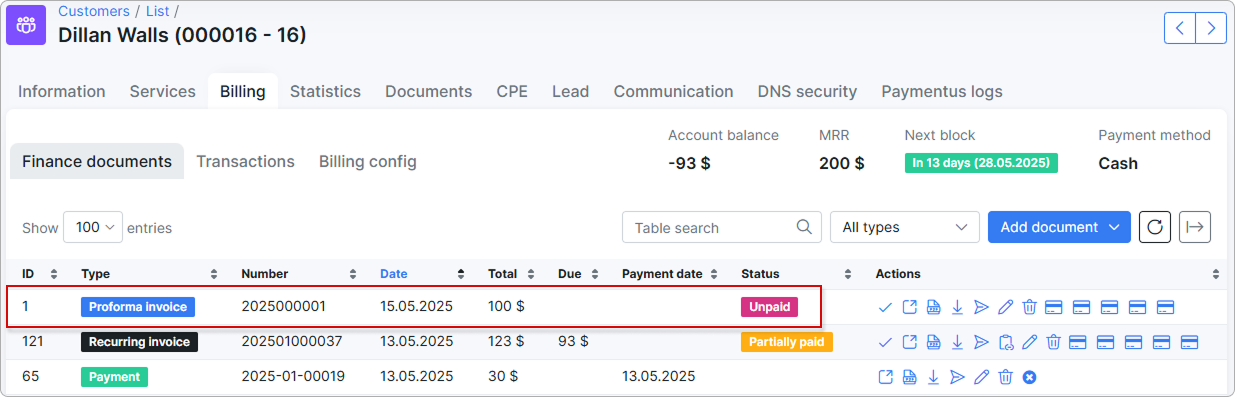Viewport: 1235px width, 397px height.
Task: View PDF of payment 2025-01-00019
Action: (909, 377)
